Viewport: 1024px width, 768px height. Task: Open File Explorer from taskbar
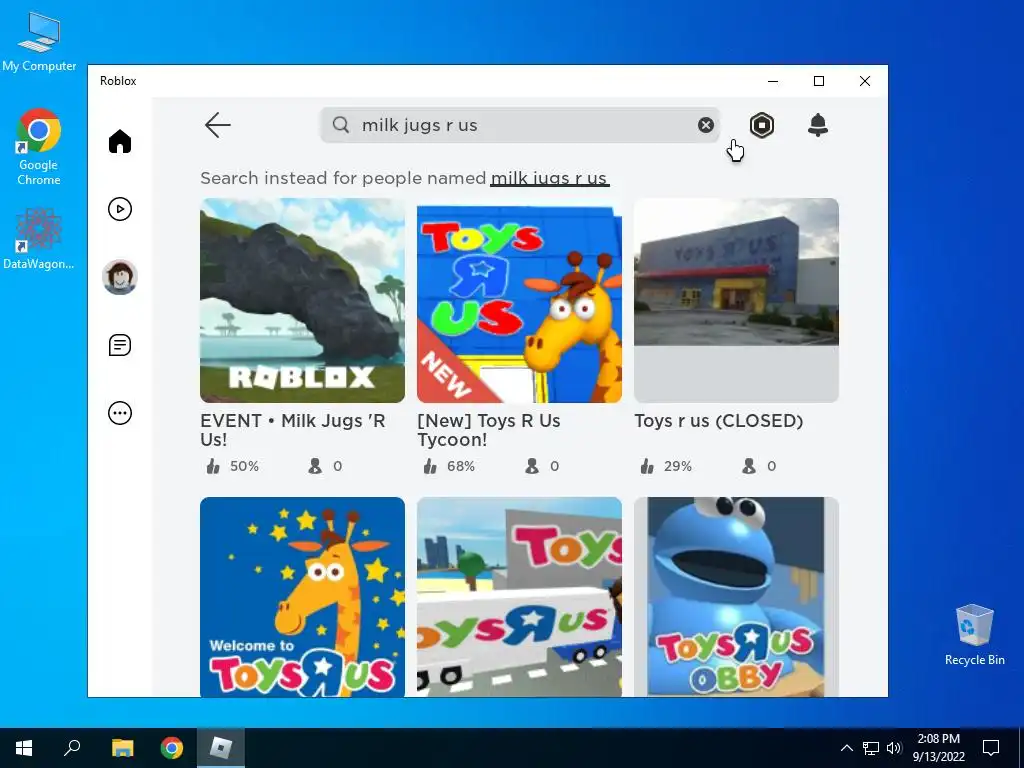pyautogui.click(x=122, y=748)
